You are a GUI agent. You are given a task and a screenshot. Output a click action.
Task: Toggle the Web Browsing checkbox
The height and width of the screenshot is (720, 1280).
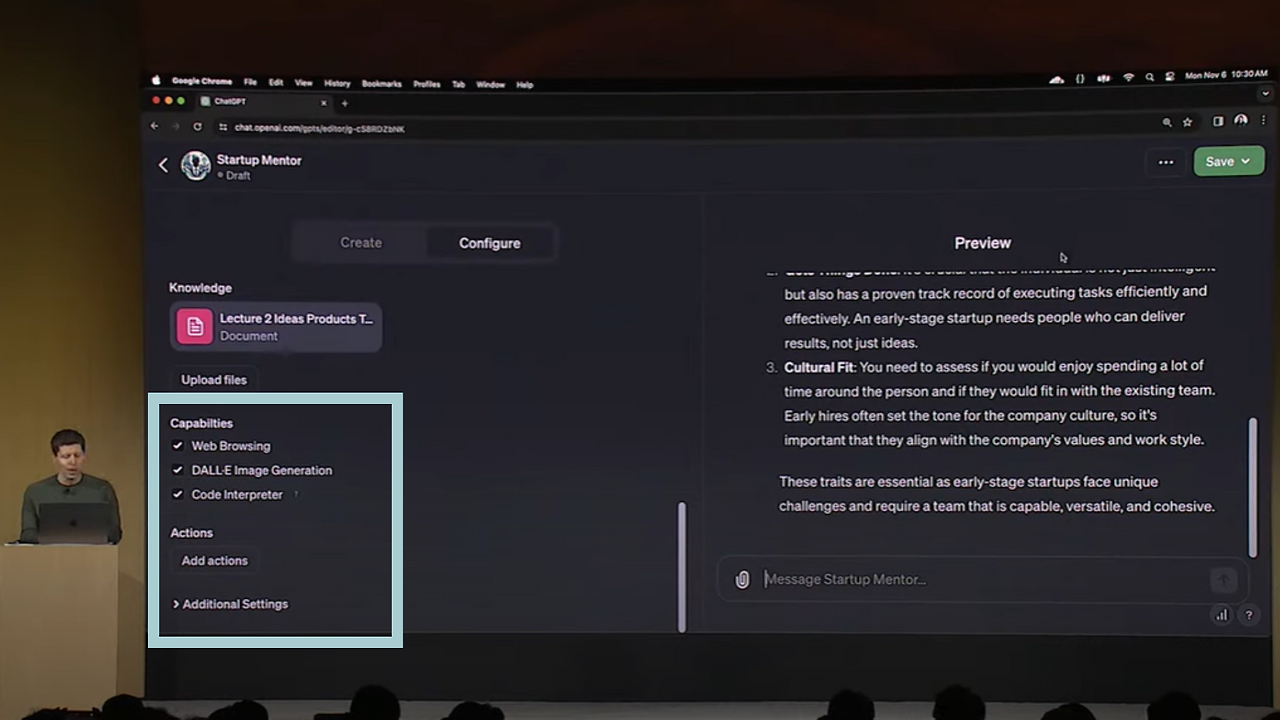(x=178, y=446)
